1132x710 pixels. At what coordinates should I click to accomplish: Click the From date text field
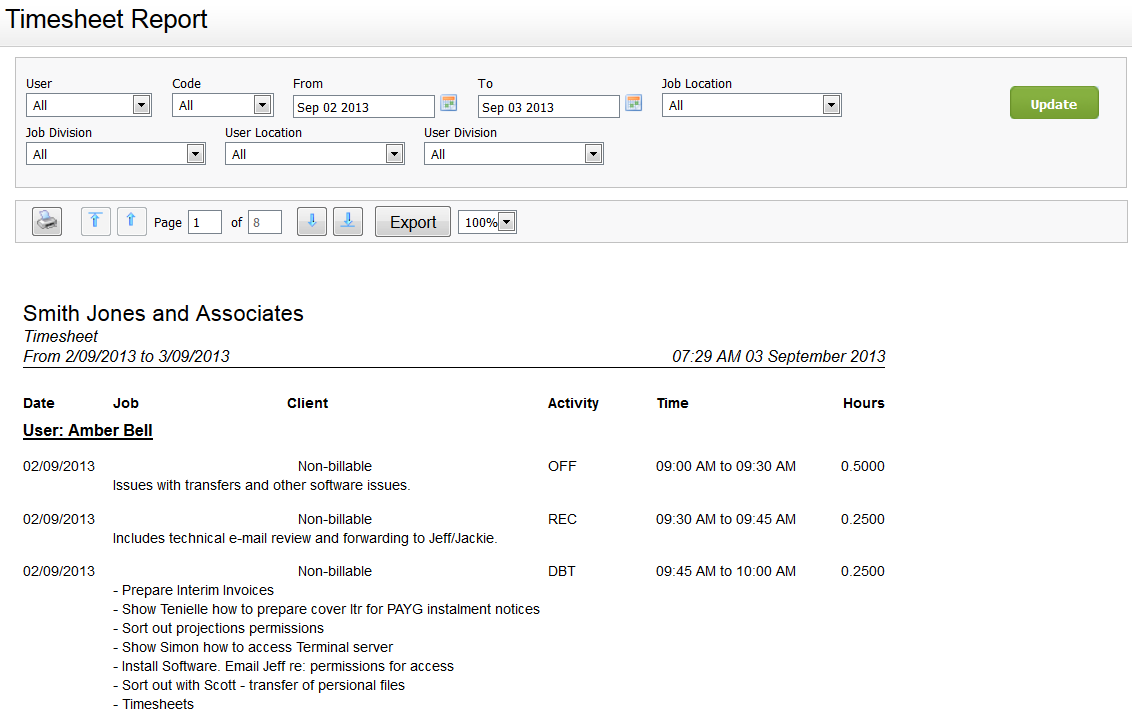click(364, 107)
